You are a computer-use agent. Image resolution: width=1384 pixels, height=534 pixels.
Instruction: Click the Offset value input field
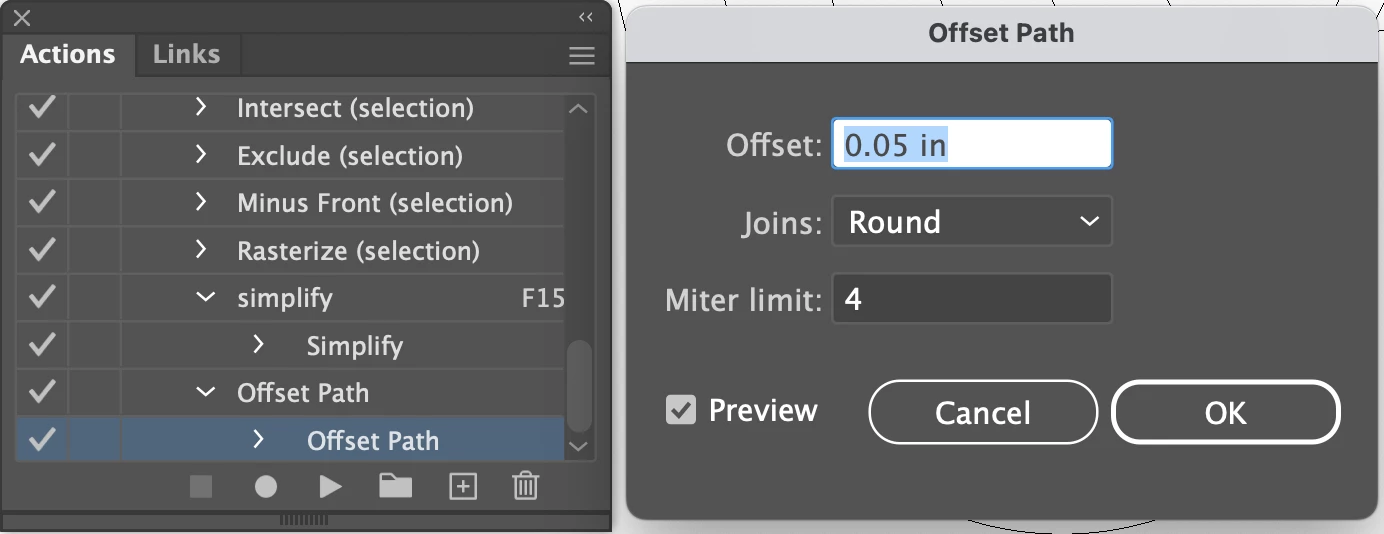tap(972, 144)
